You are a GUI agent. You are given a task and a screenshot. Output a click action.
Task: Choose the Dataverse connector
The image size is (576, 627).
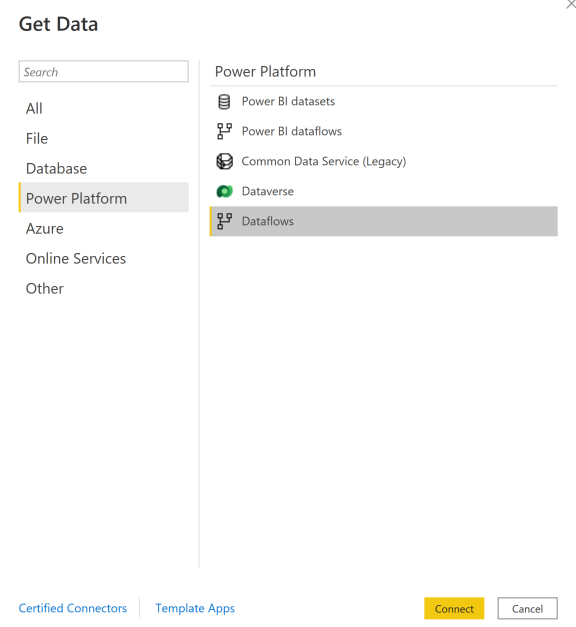(x=384, y=191)
